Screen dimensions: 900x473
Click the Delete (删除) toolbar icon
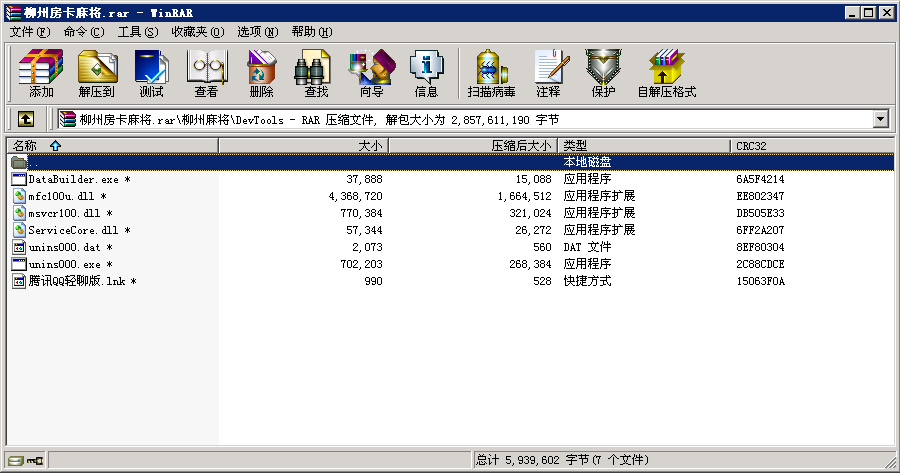pyautogui.click(x=261, y=74)
